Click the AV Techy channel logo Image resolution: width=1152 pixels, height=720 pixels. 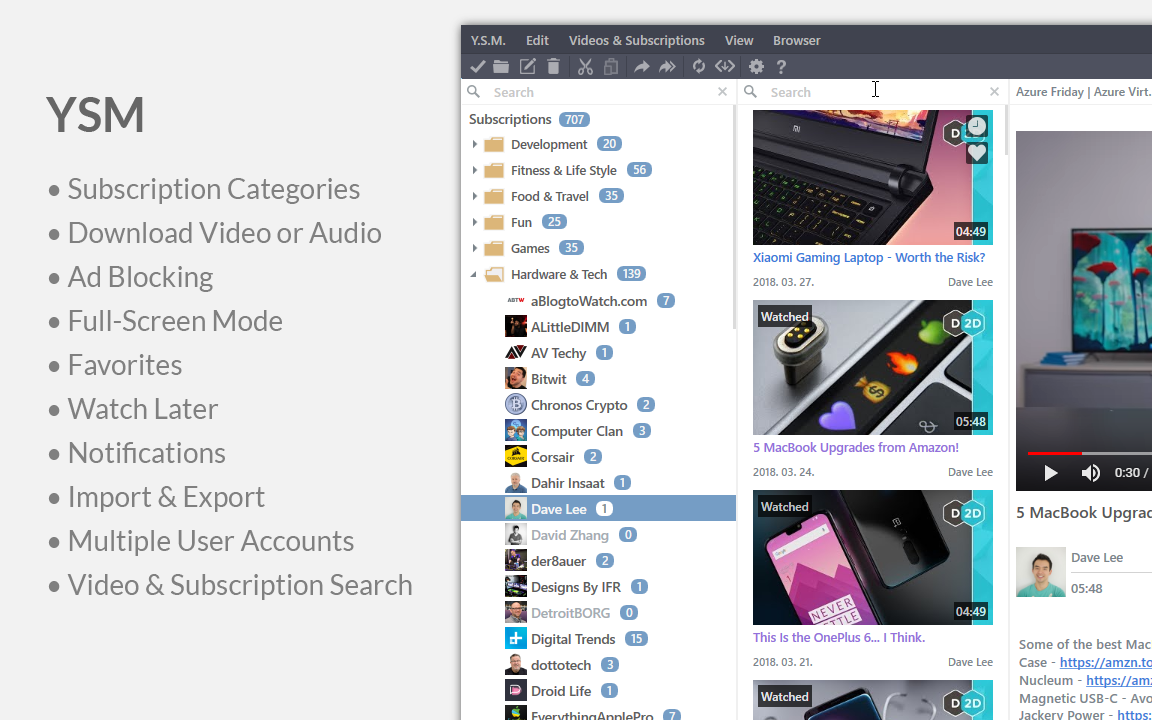point(516,353)
